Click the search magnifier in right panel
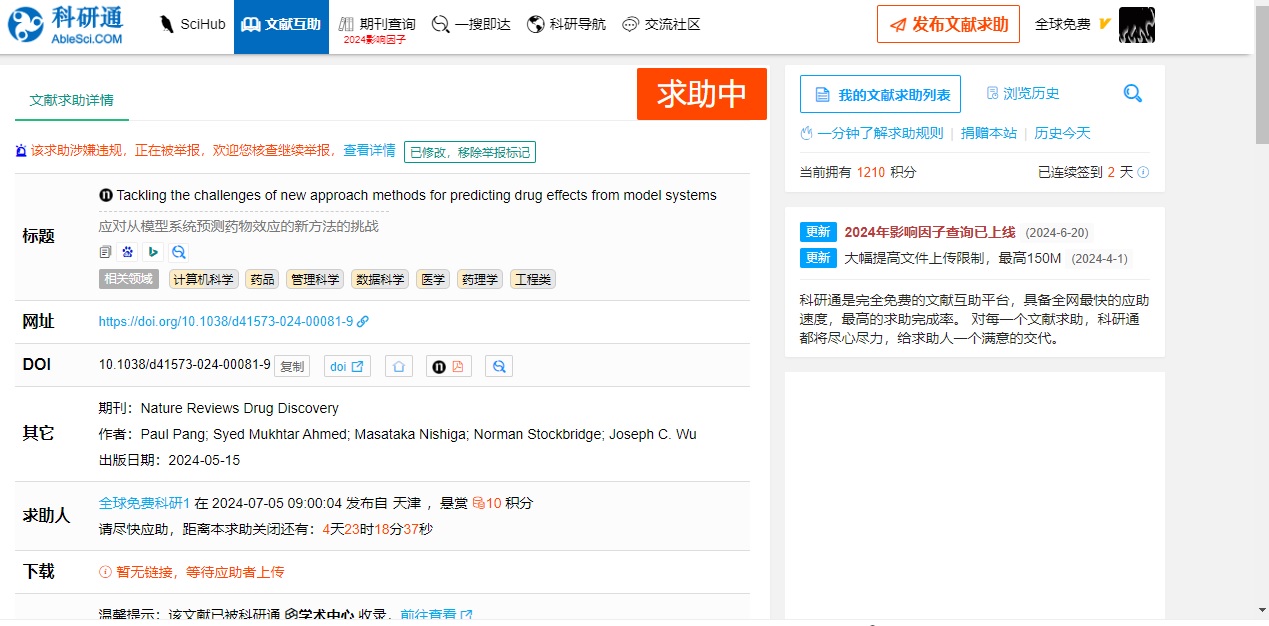Image resolution: width=1269 pixels, height=626 pixels. click(x=1132, y=94)
